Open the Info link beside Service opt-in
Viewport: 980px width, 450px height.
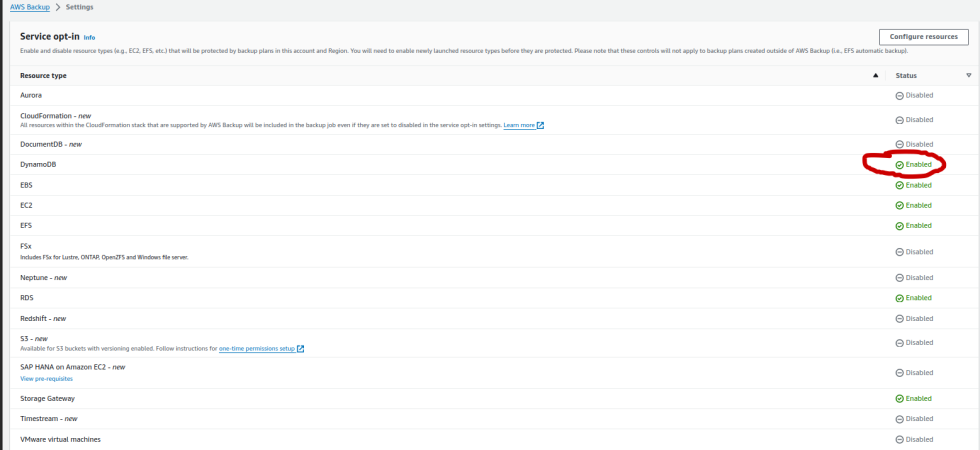(89, 38)
